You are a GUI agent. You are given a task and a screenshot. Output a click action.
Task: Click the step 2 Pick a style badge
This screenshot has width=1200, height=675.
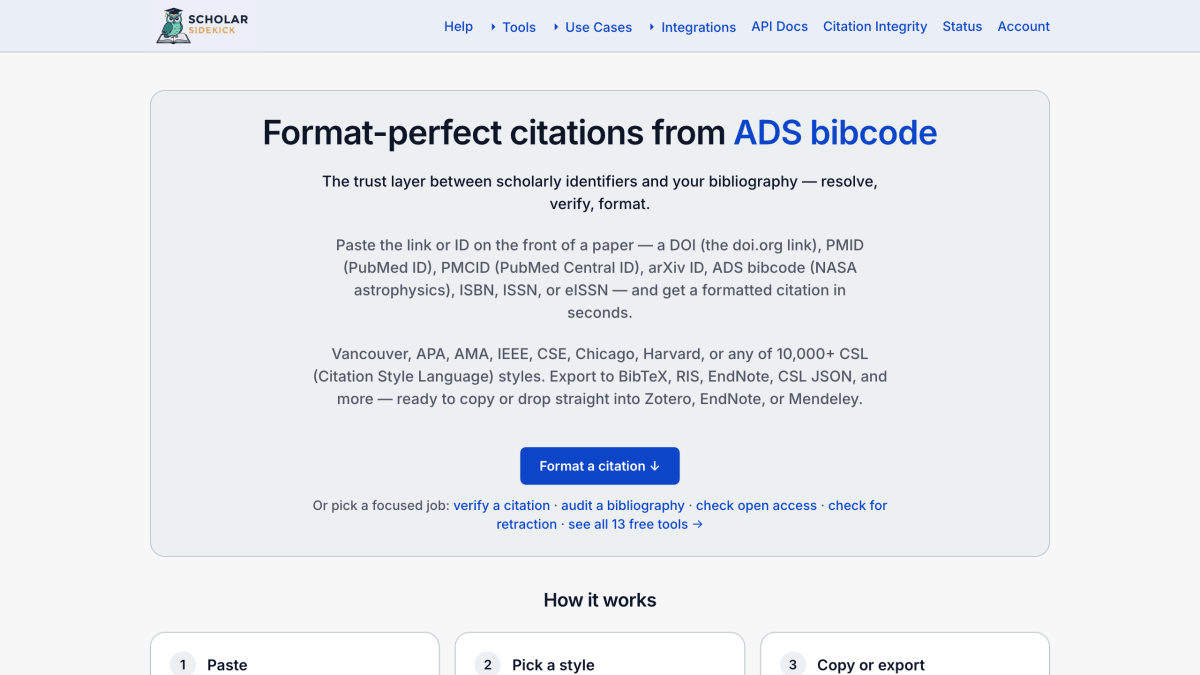click(487, 664)
